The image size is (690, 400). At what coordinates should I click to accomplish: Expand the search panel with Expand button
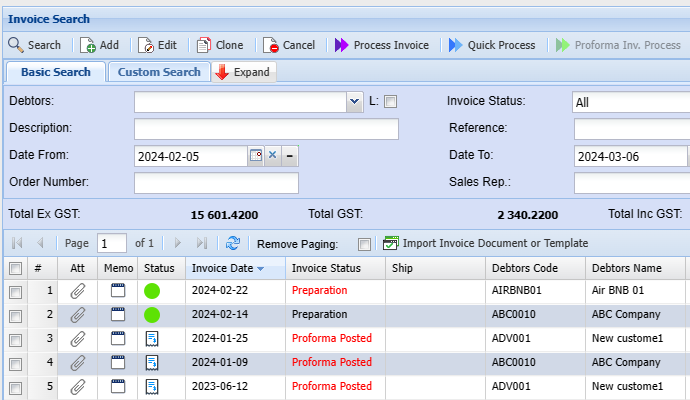click(244, 72)
